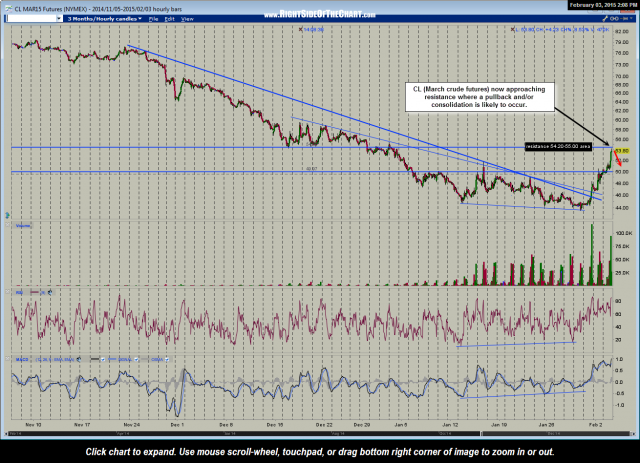640x463 pixels.
Task: Click the SIGNAL label in MACD panel
Action: pyautogui.click(x=125, y=359)
